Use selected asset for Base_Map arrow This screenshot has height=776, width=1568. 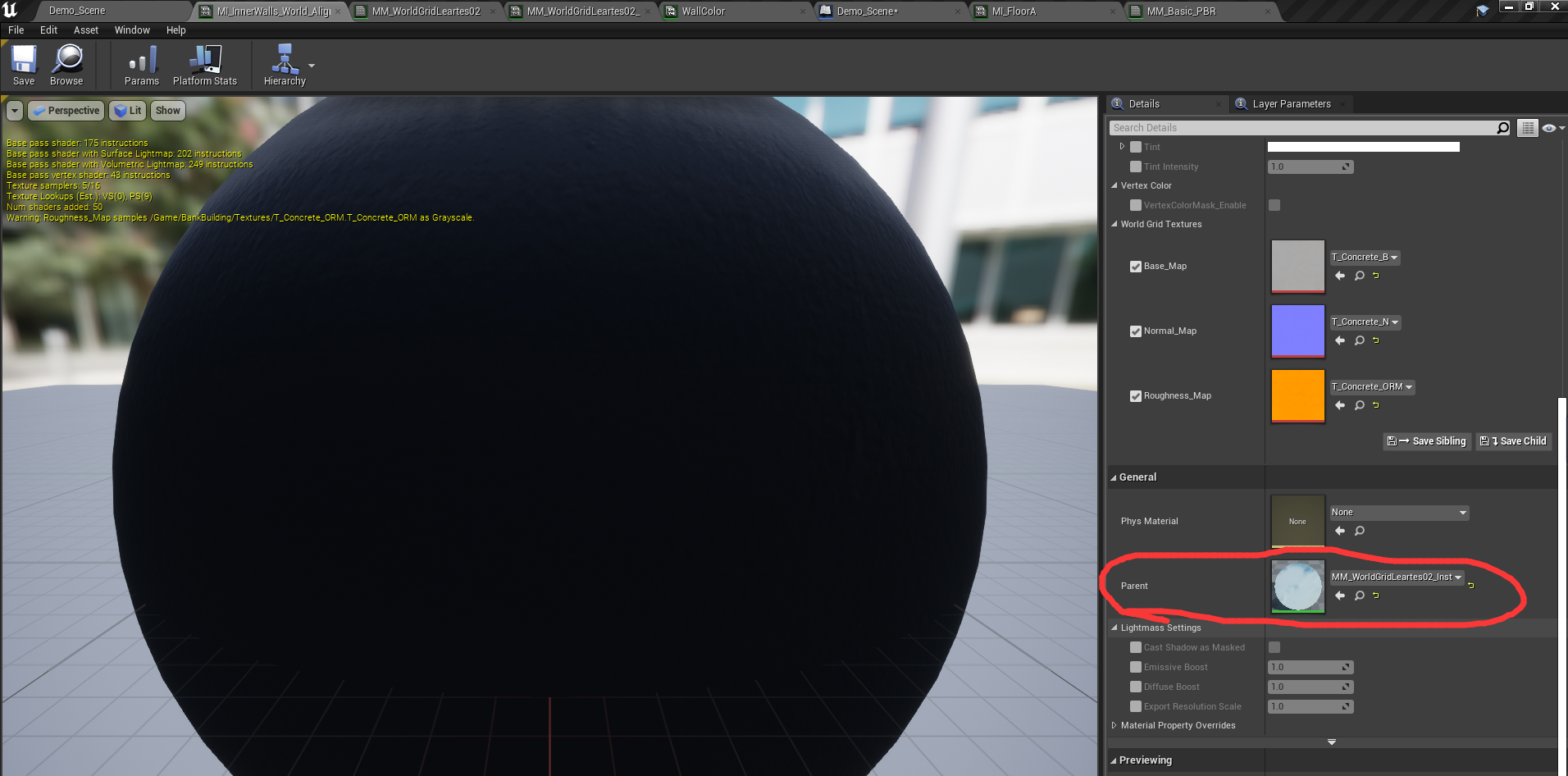(x=1340, y=276)
